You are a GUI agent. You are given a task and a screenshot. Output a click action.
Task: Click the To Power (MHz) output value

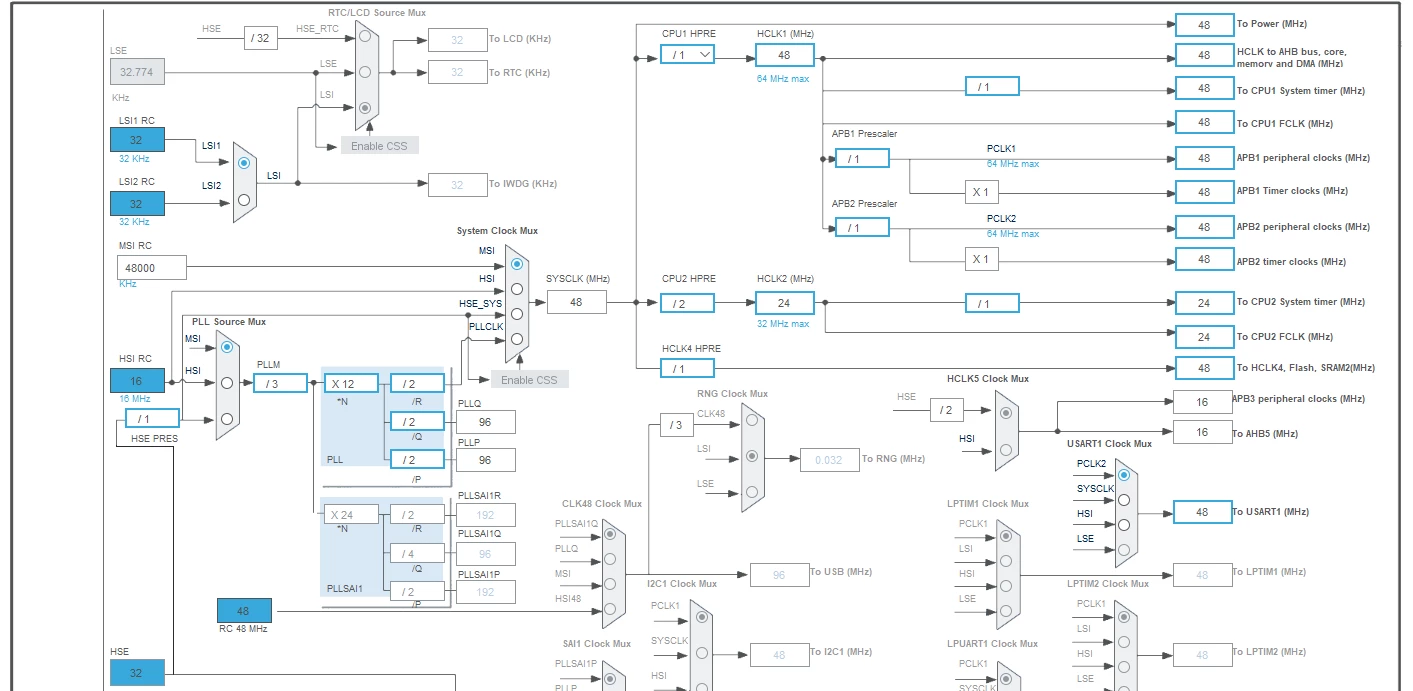point(1204,24)
